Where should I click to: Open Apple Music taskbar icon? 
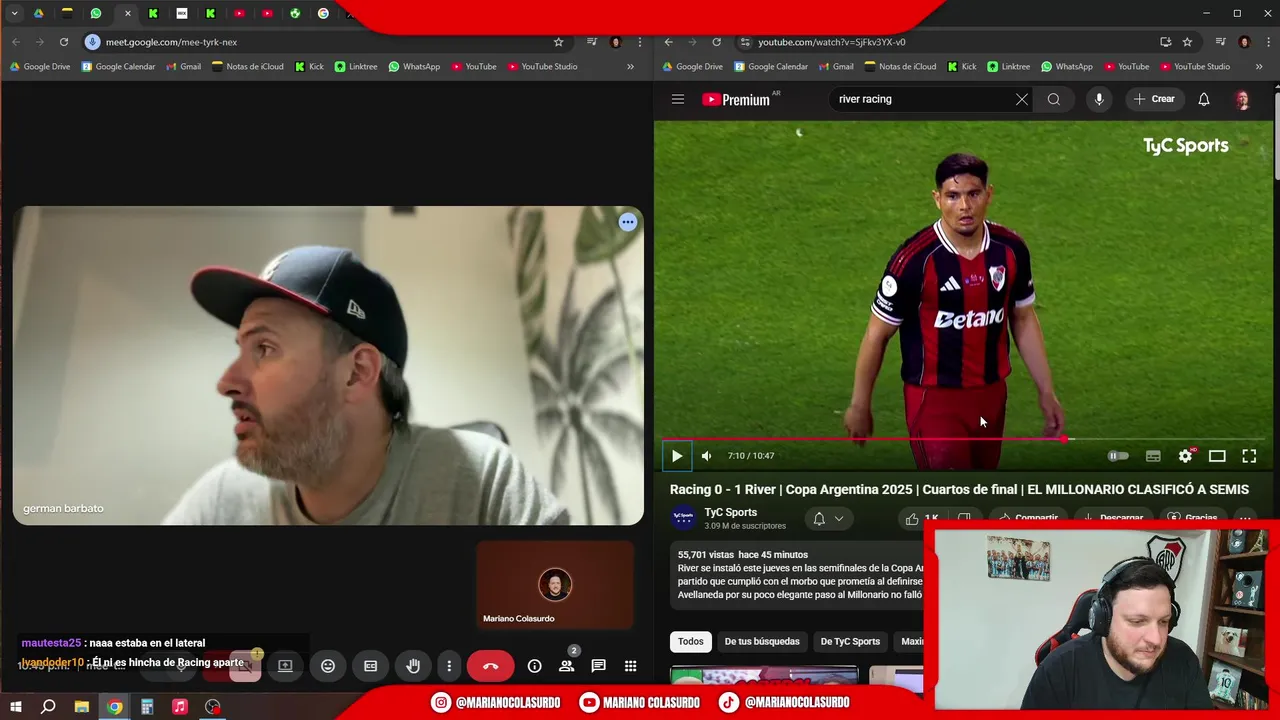(180, 706)
